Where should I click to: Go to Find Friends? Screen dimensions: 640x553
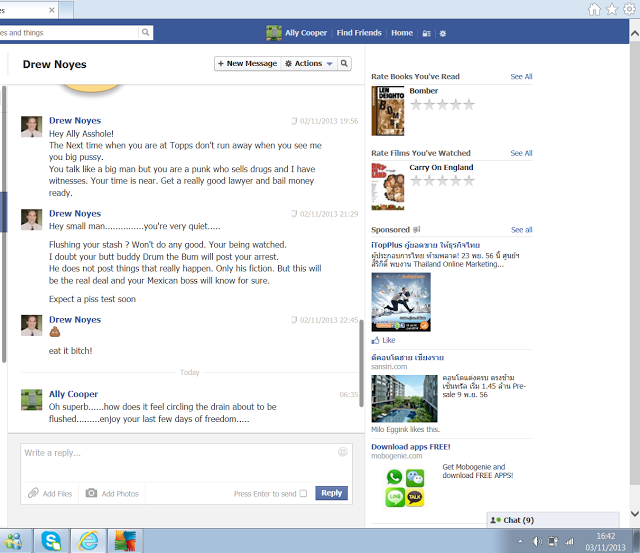pyautogui.click(x=359, y=33)
